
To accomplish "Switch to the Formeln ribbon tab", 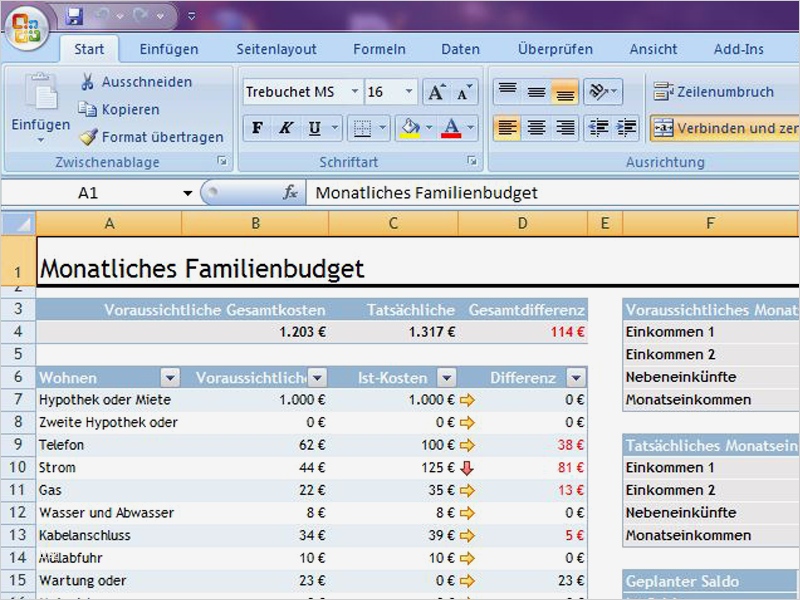I will (x=379, y=49).
